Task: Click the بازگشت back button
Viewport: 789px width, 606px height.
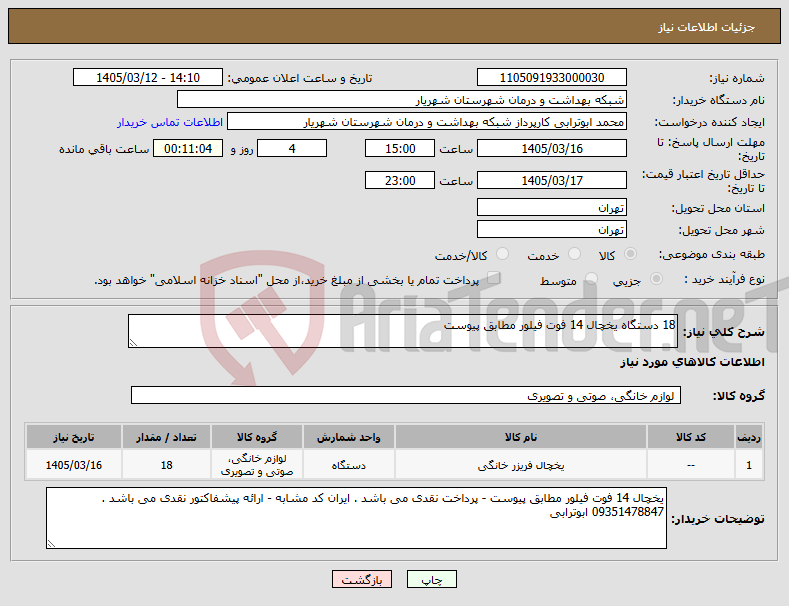Action: point(362,580)
